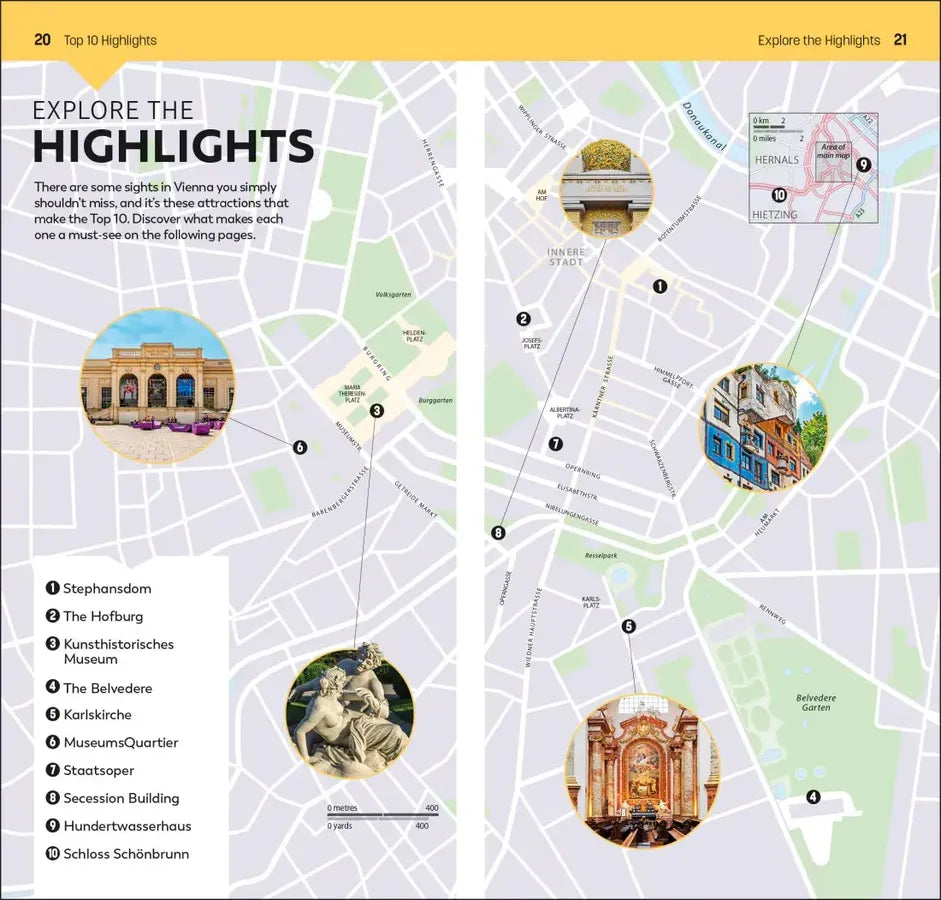Select marker 6 near Museumstrasse on map
The height and width of the screenshot is (900, 941).
click(x=299, y=447)
